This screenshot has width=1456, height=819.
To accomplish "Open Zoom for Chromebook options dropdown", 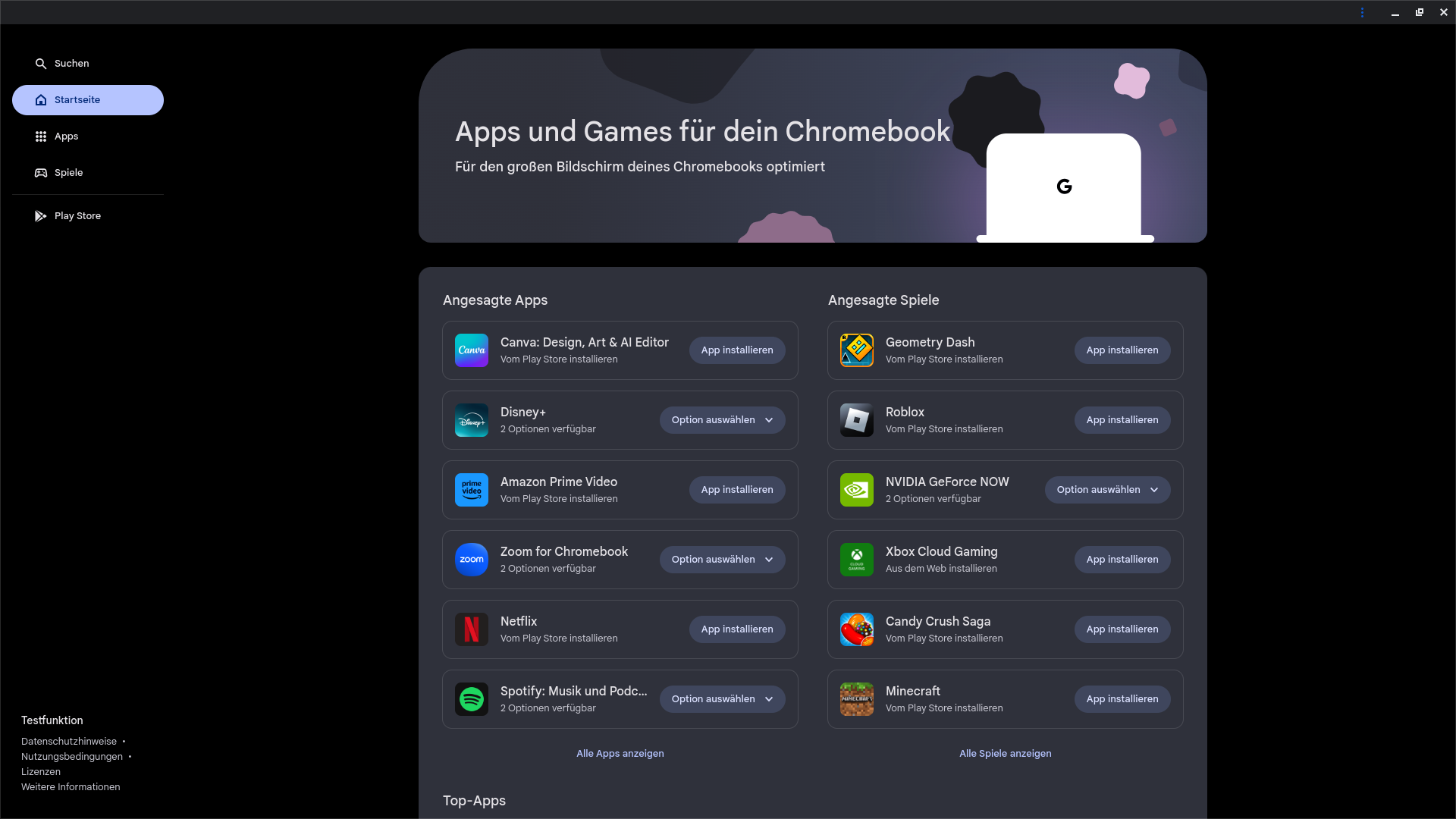I will (722, 560).
